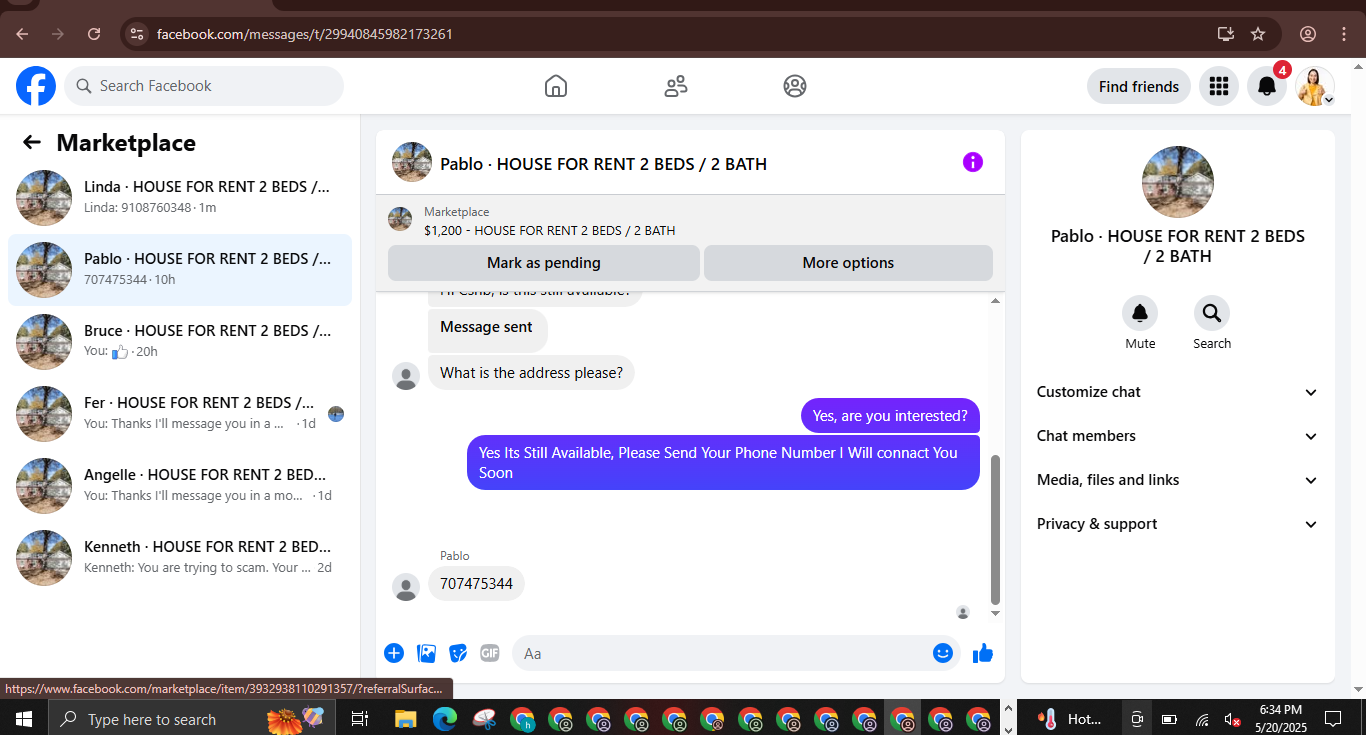This screenshot has height=735, width=1366.
Task: Open the Kenneth conversation
Action: pyautogui.click(x=180, y=558)
